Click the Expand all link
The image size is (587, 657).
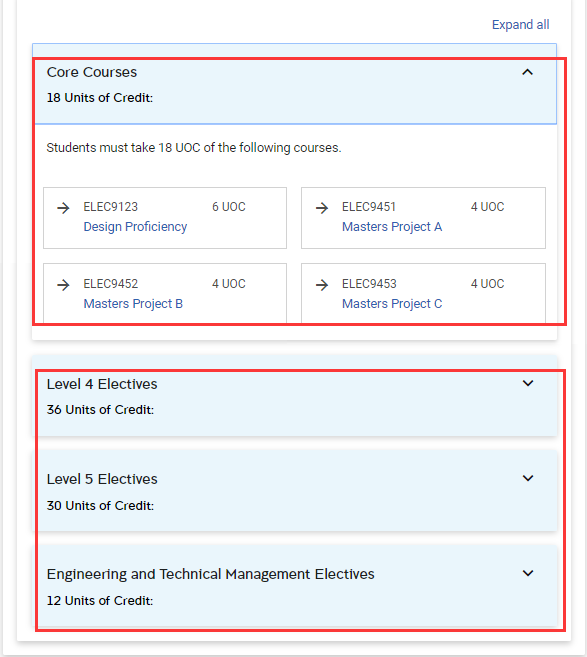coord(520,25)
